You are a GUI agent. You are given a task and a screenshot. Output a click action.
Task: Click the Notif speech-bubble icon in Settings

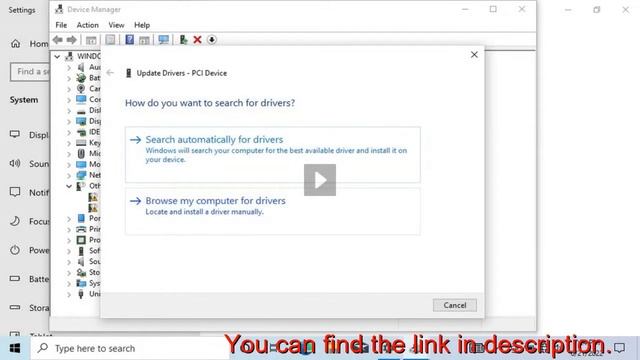(x=15, y=192)
